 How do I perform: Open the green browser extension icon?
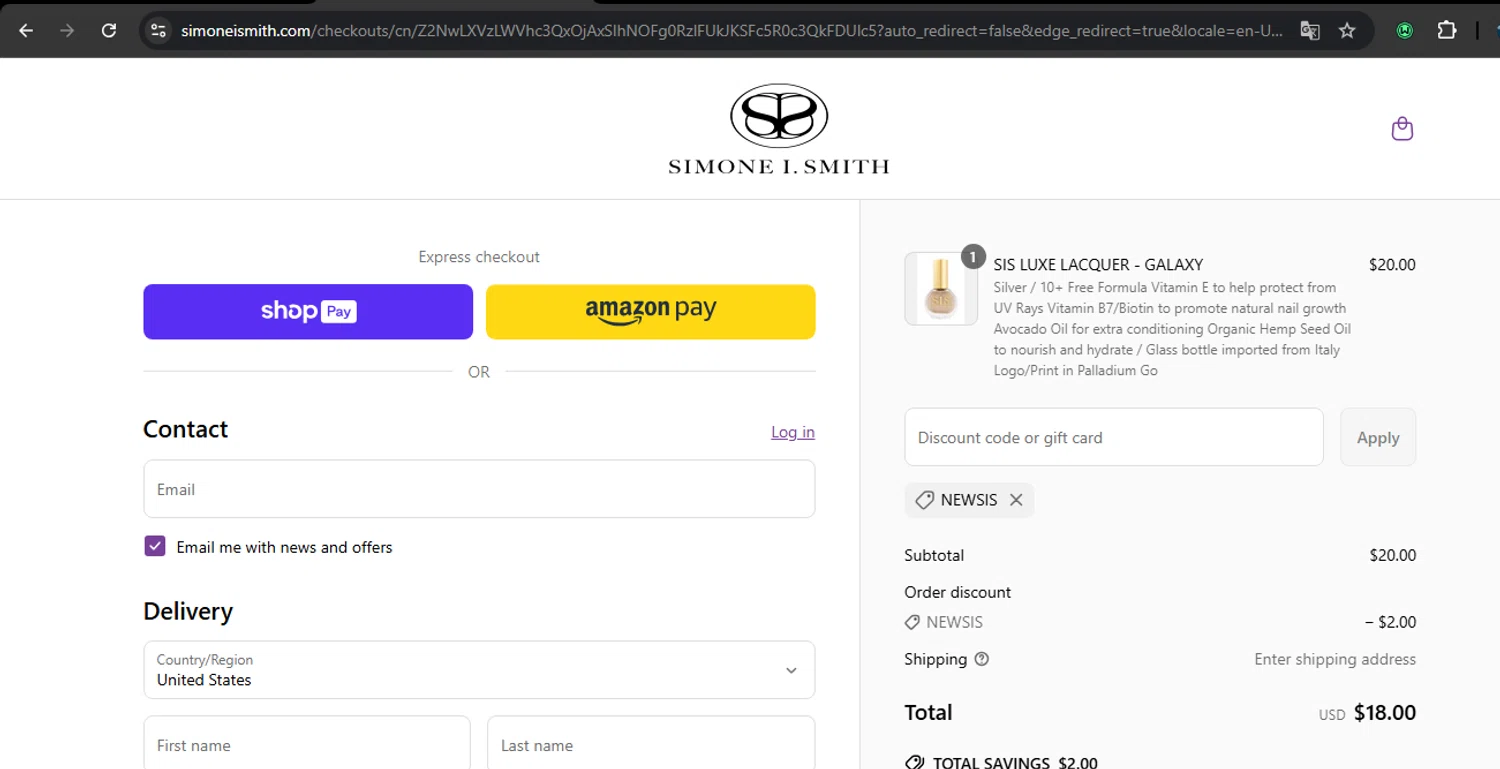pyautogui.click(x=1405, y=31)
